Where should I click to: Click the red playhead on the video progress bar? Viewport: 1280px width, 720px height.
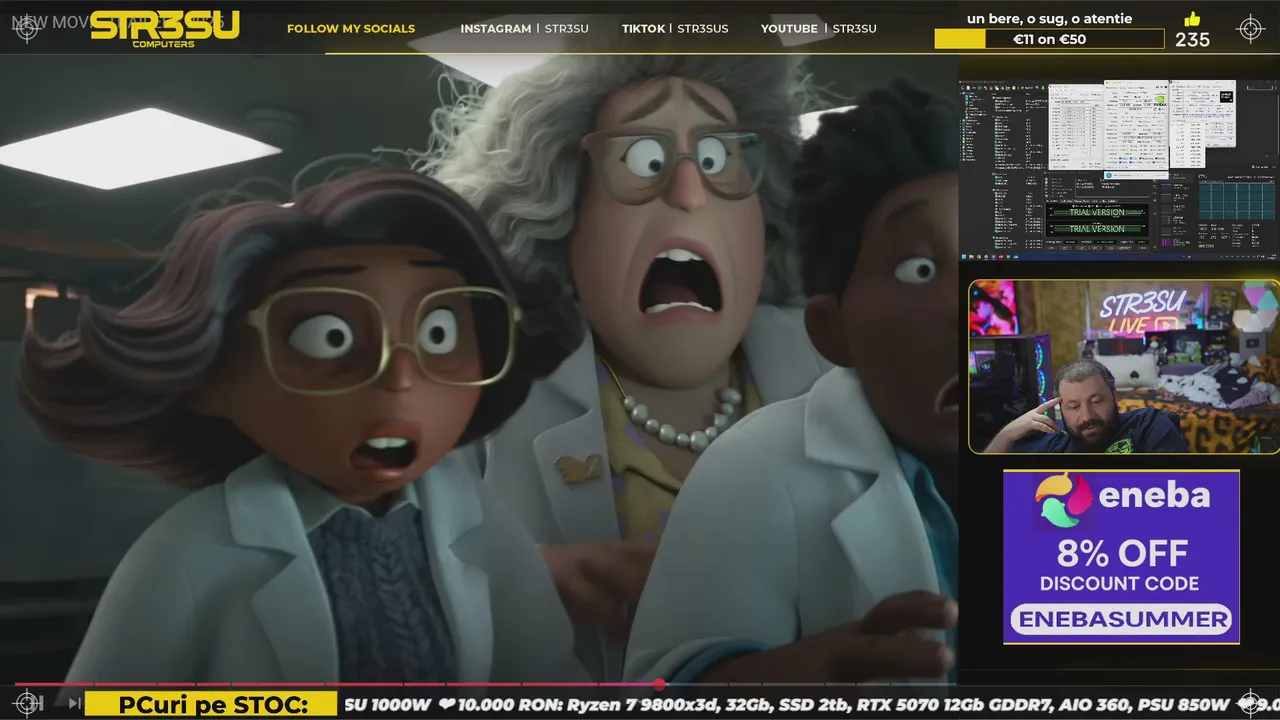click(660, 684)
